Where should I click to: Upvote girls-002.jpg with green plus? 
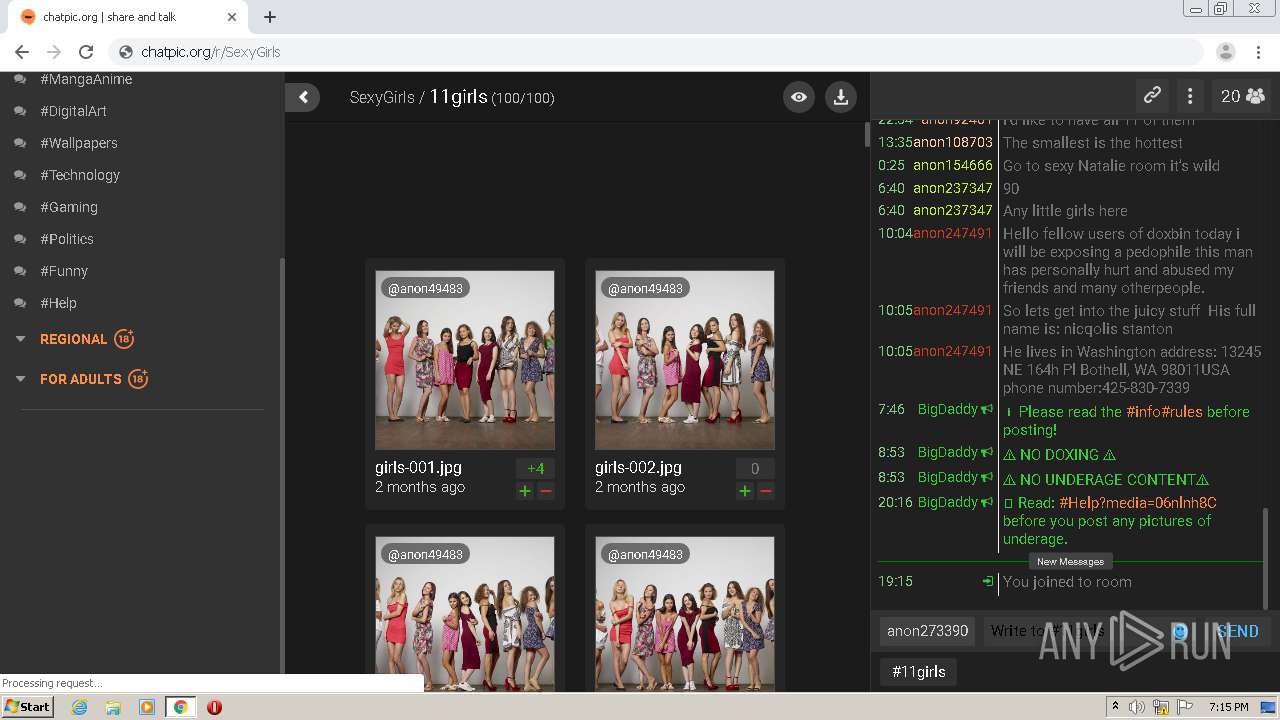coord(745,491)
